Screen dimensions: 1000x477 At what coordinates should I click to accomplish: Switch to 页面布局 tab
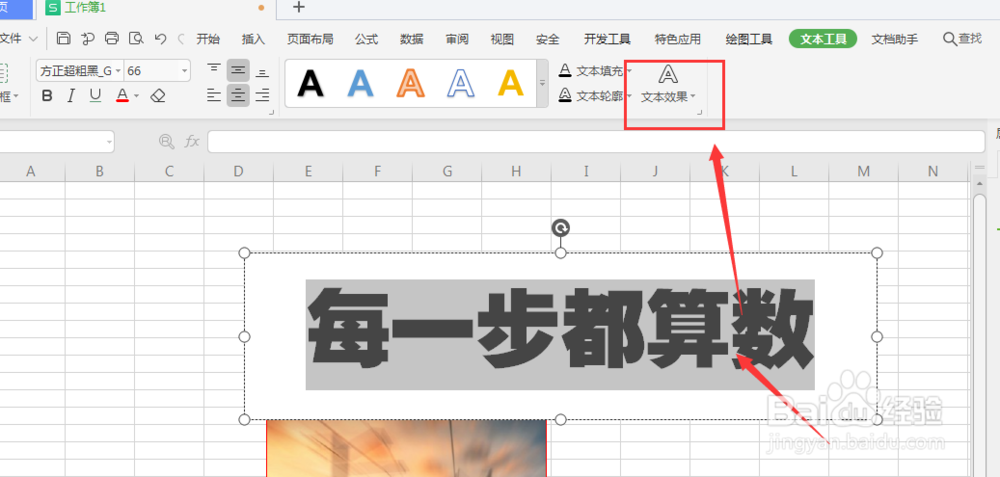tap(310, 39)
